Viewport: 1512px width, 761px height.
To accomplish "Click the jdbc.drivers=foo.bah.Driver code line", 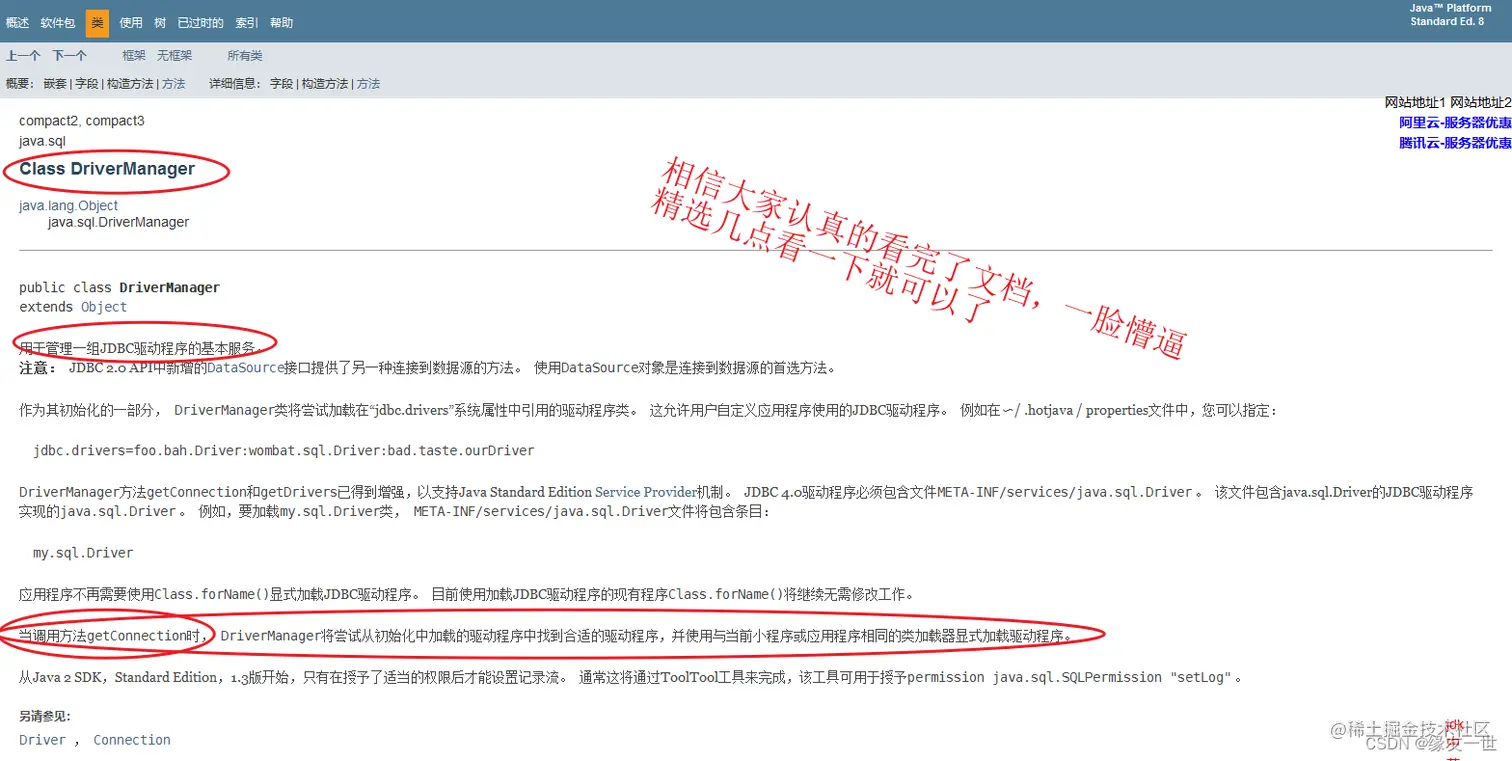I will (284, 451).
